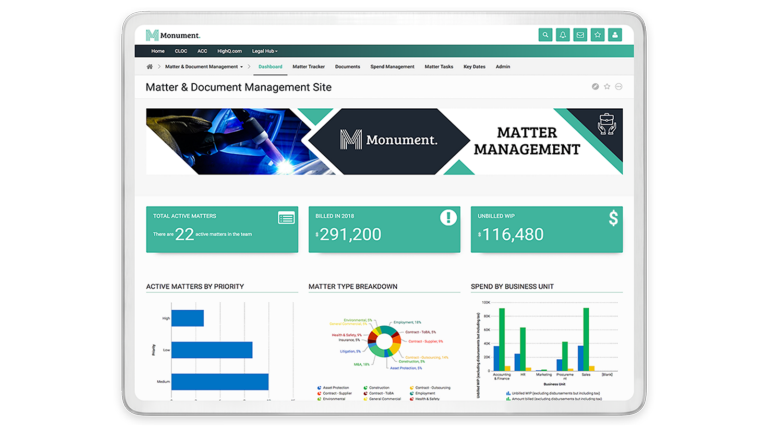Click Sales green billed bar in spend chart
The height and width of the screenshot is (432, 768).
point(586,339)
